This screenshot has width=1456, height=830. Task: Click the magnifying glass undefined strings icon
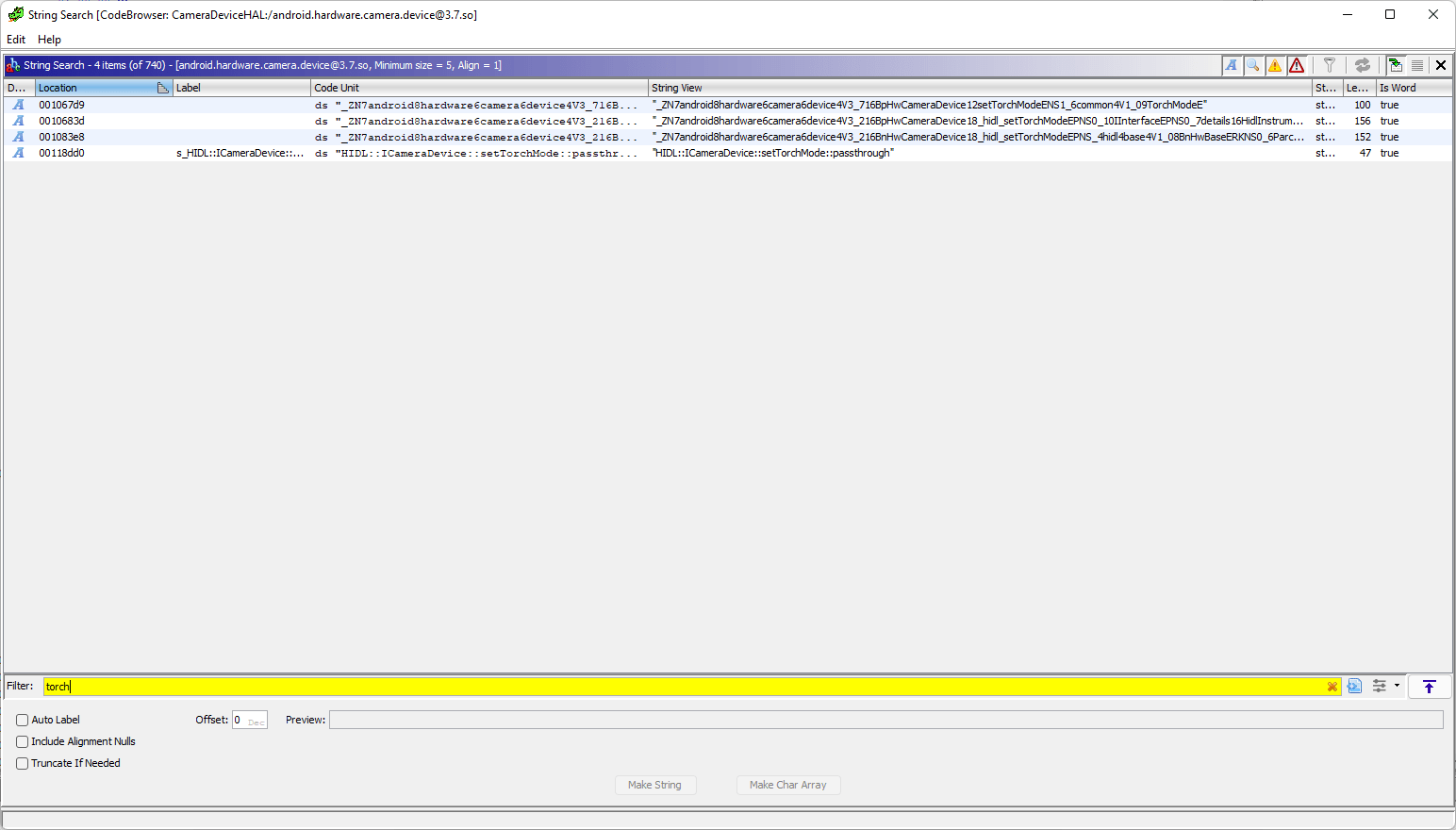click(x=1253, y=65)
